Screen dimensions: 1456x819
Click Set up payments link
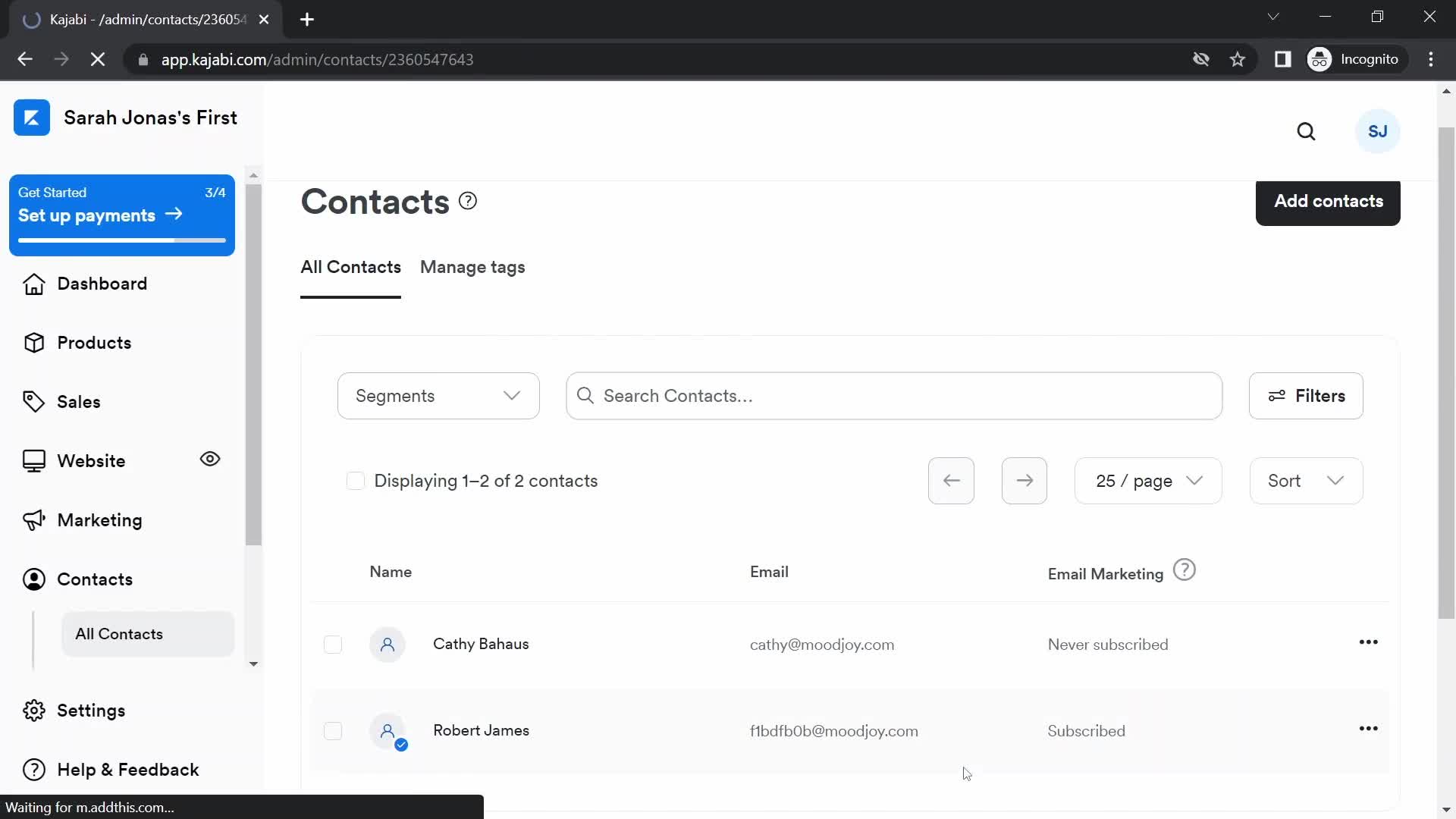[100, 215]
